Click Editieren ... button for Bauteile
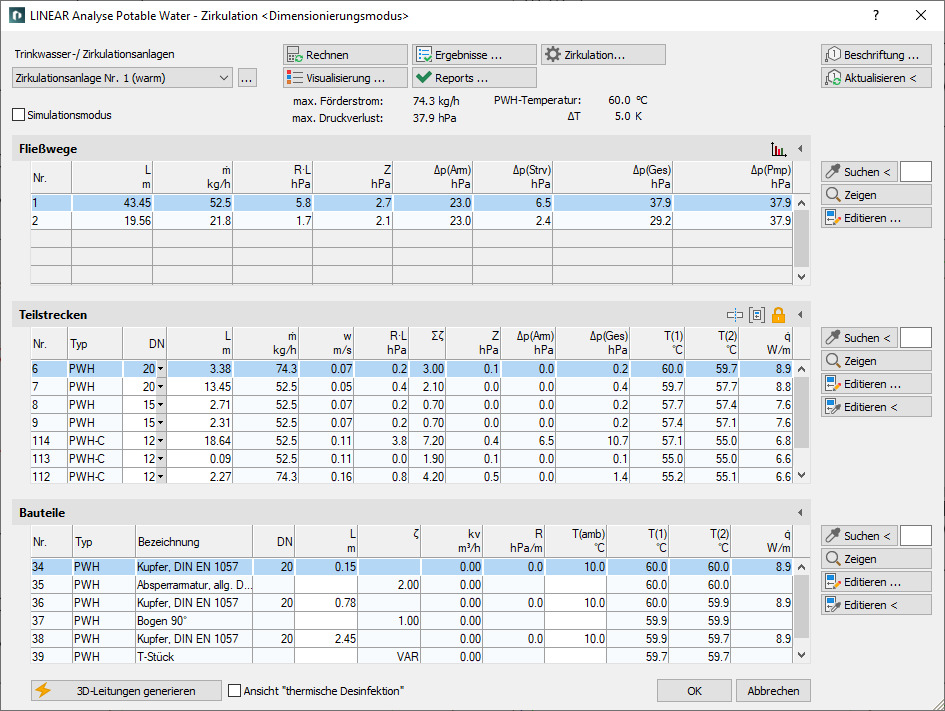 (876, 581)
